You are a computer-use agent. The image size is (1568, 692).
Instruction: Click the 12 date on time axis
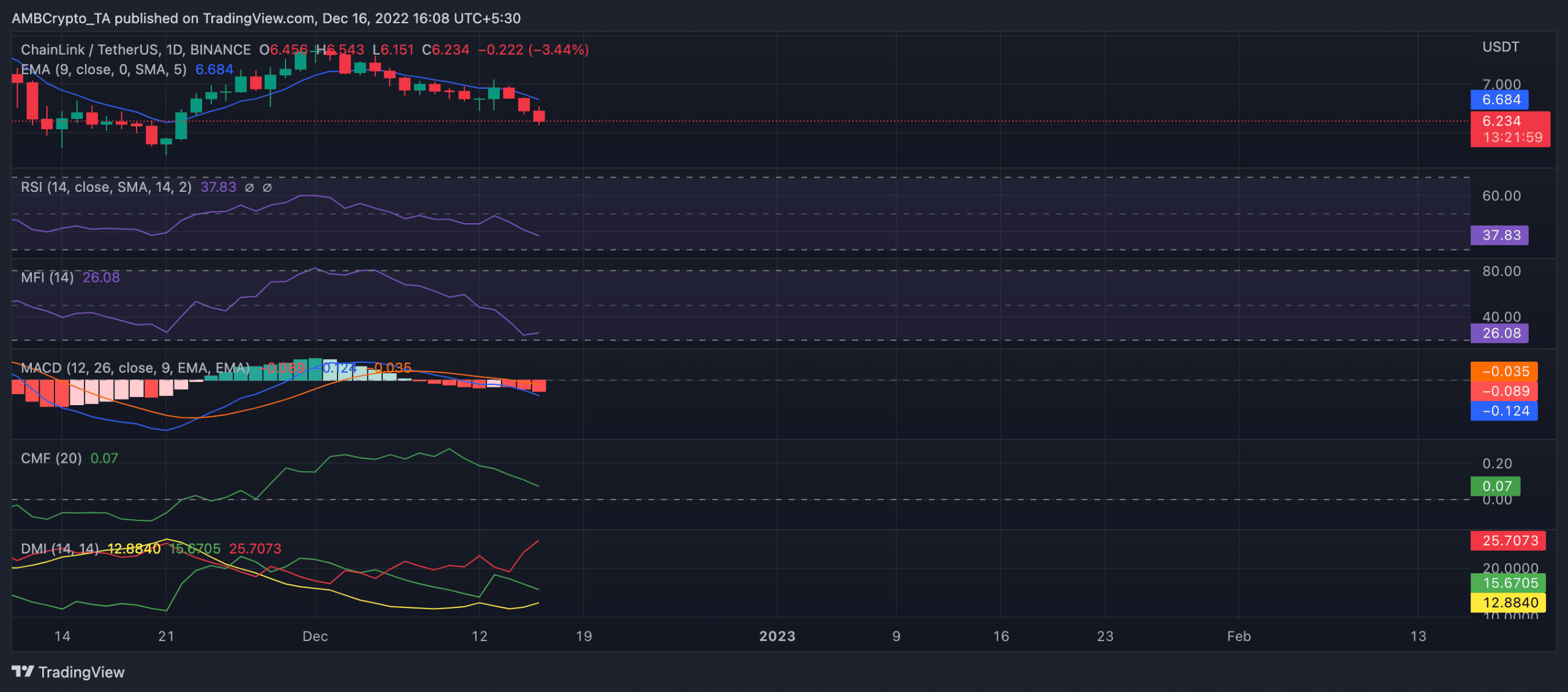[x=480, y=636]
